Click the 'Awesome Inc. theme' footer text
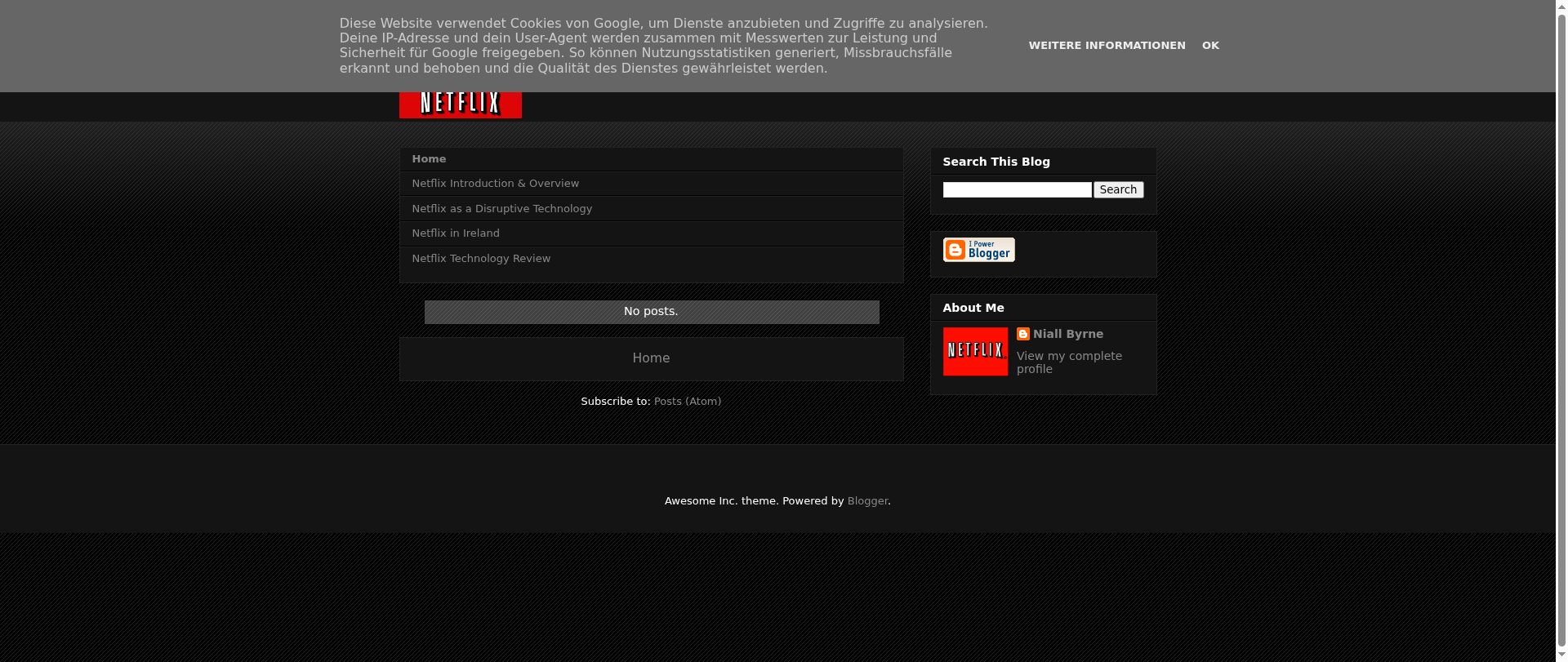 tap(720, 501)
